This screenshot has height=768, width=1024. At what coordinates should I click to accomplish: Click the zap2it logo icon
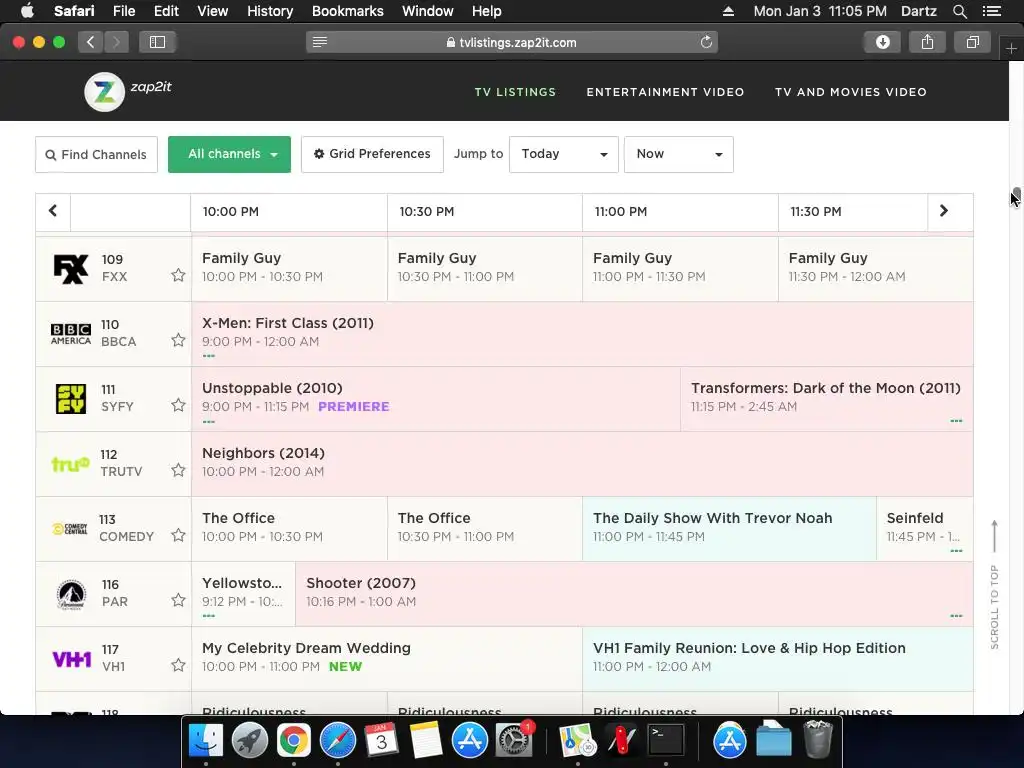pos(104,91)
